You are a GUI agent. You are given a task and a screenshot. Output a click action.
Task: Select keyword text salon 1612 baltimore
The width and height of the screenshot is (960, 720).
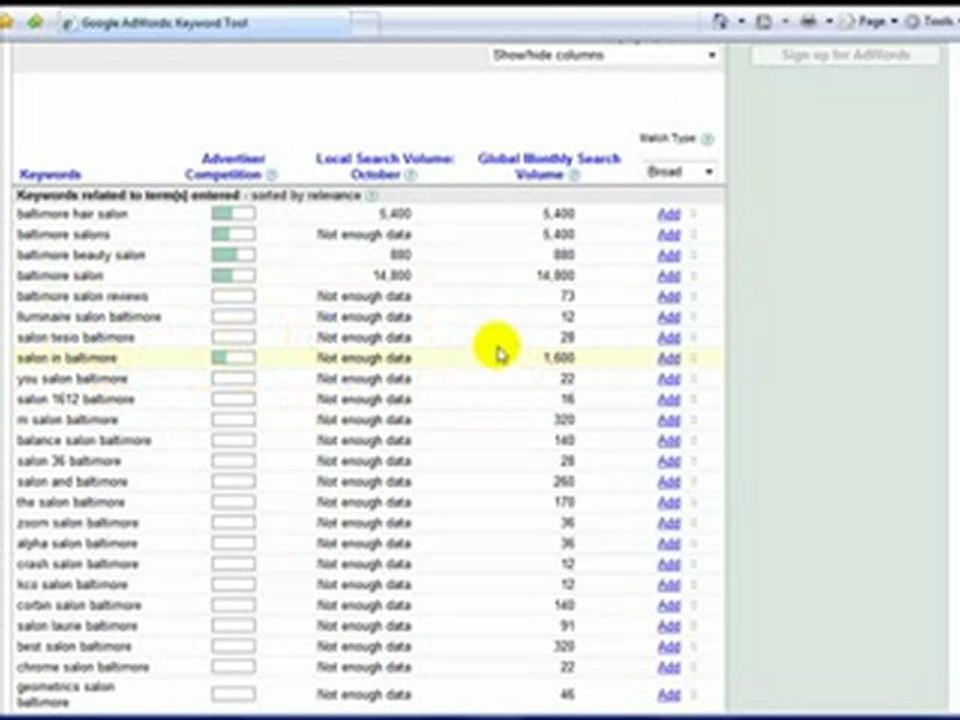[x=76, y=399]
